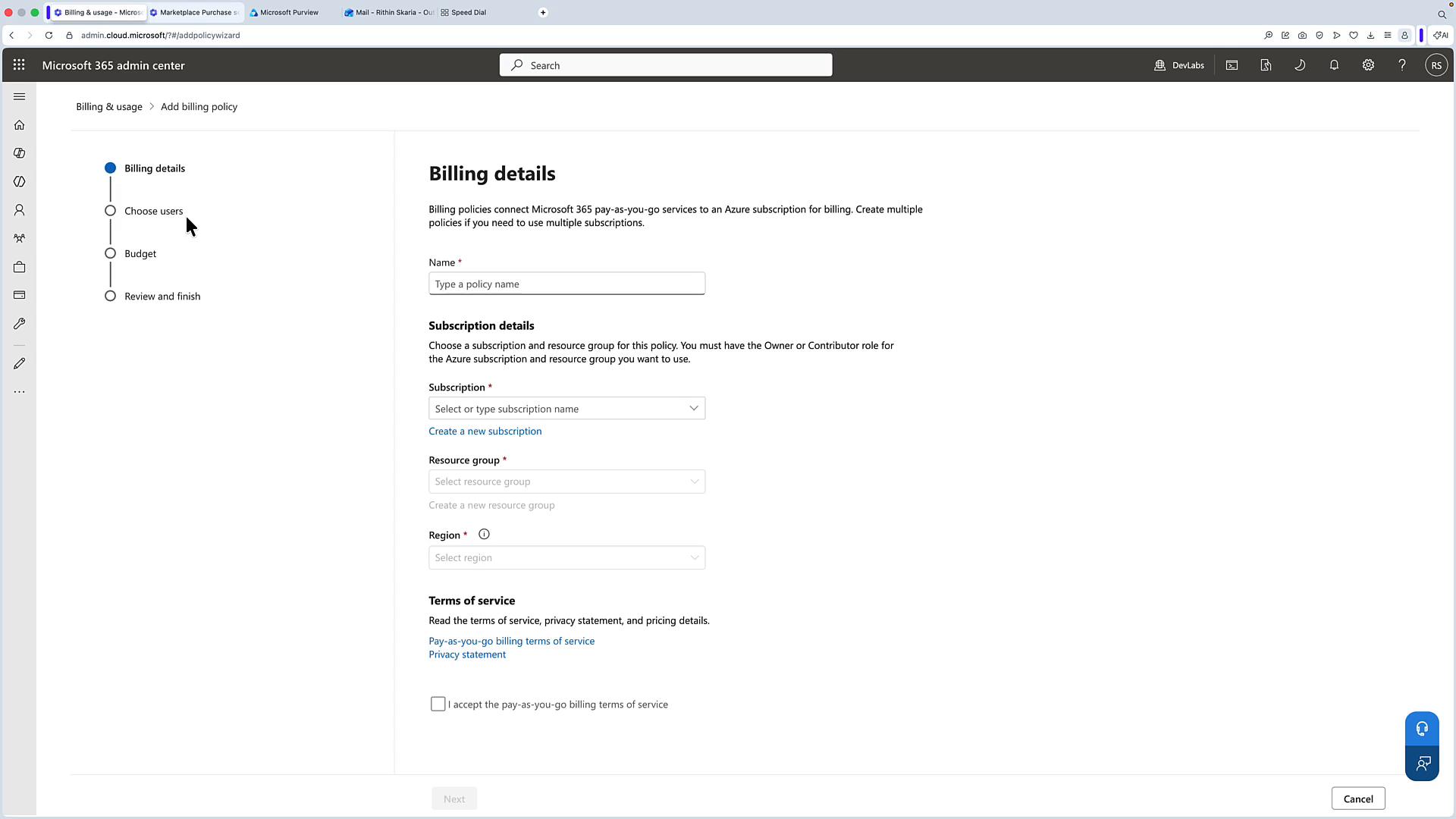The image size is (1456, 819).
Task: Open help and support headset button
Action: click(1422, 729)
